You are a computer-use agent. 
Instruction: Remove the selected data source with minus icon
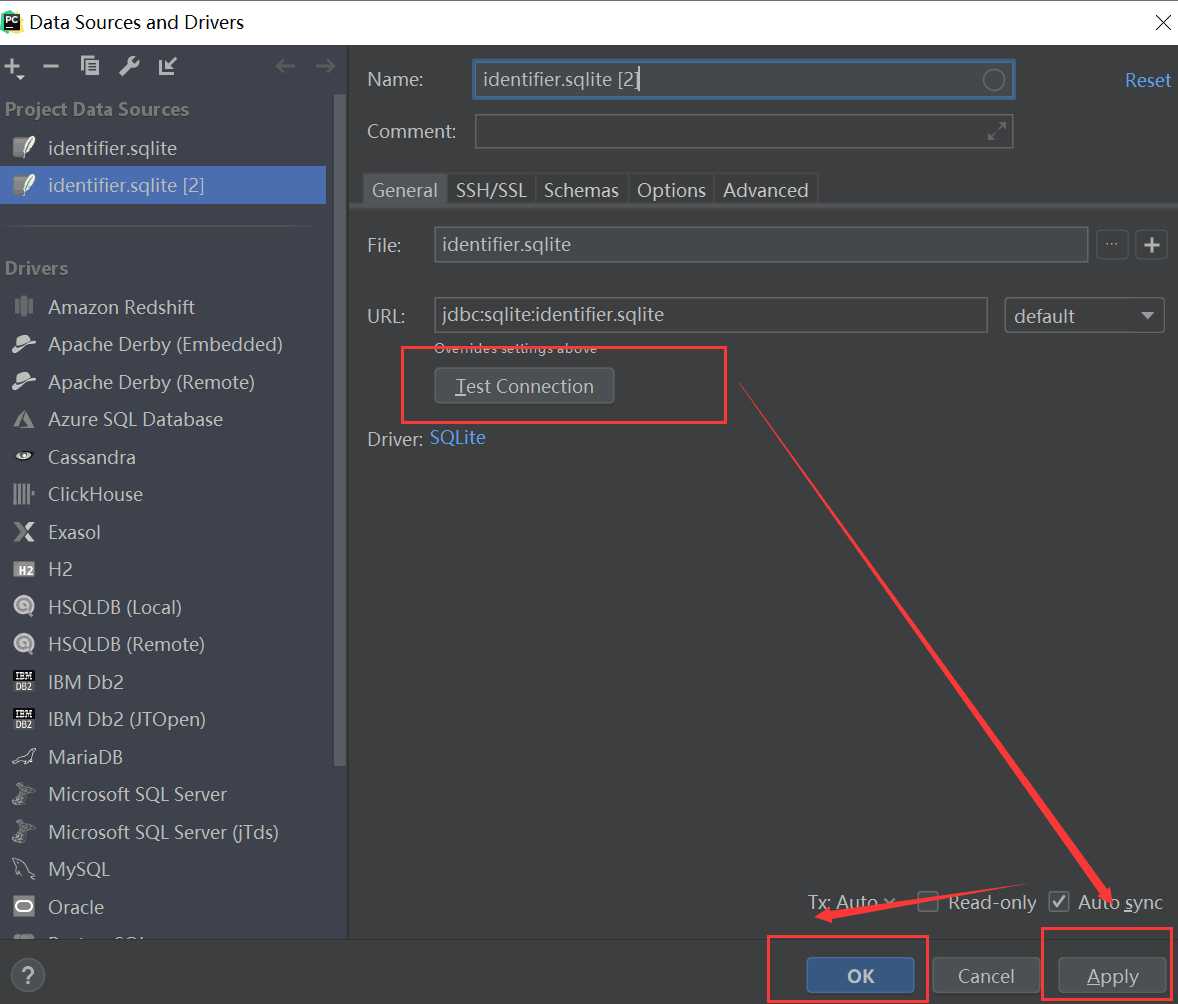(x=51, y=67)
